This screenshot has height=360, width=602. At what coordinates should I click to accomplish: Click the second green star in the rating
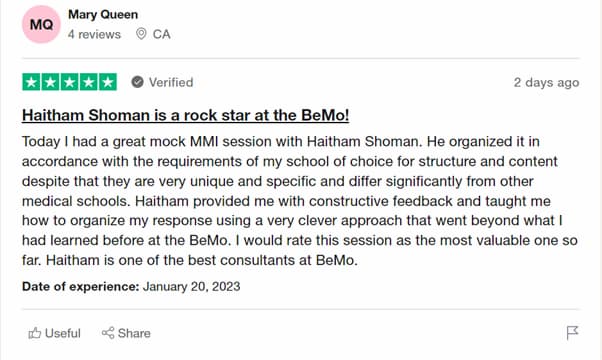(50, 82)
